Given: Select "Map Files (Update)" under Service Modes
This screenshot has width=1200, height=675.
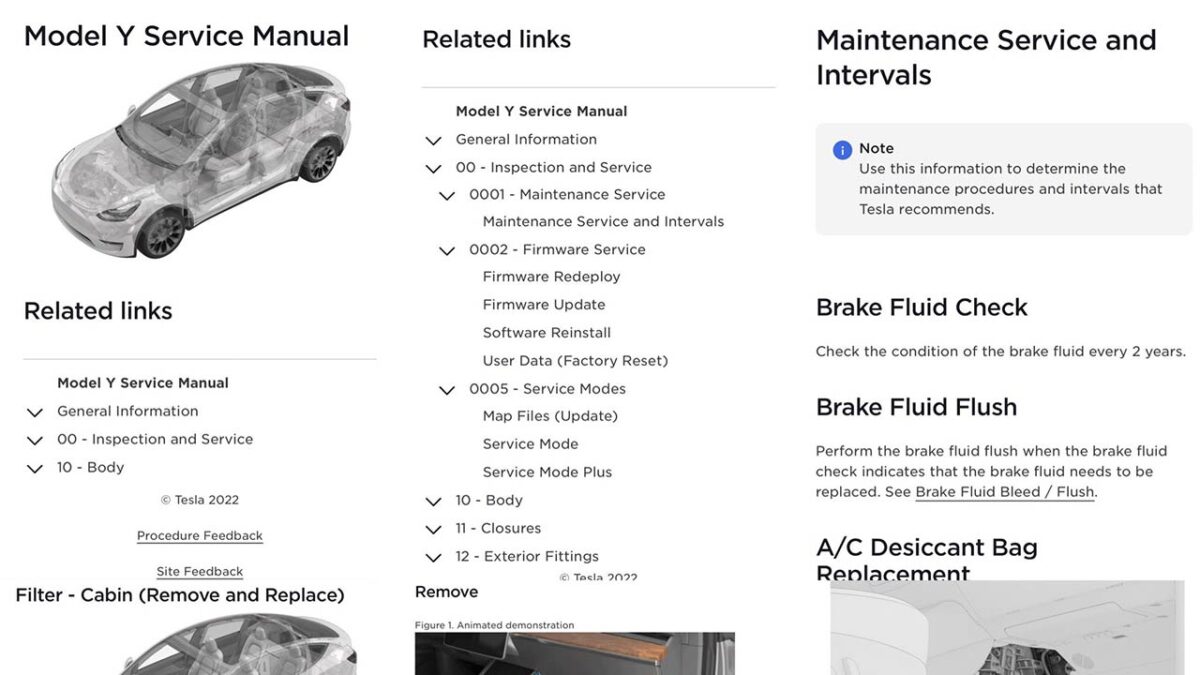Looking at the screenshot, I should [x=551, y=415].
